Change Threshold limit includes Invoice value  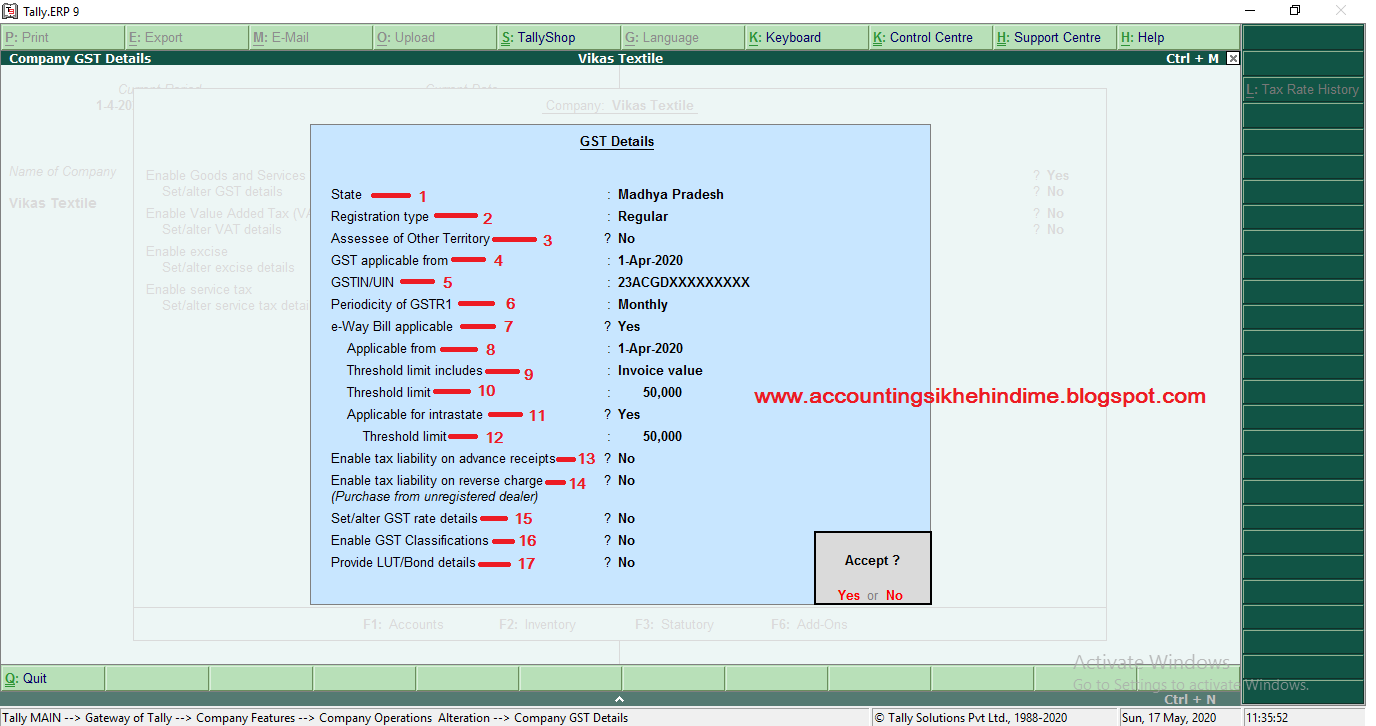coord(660,370)
